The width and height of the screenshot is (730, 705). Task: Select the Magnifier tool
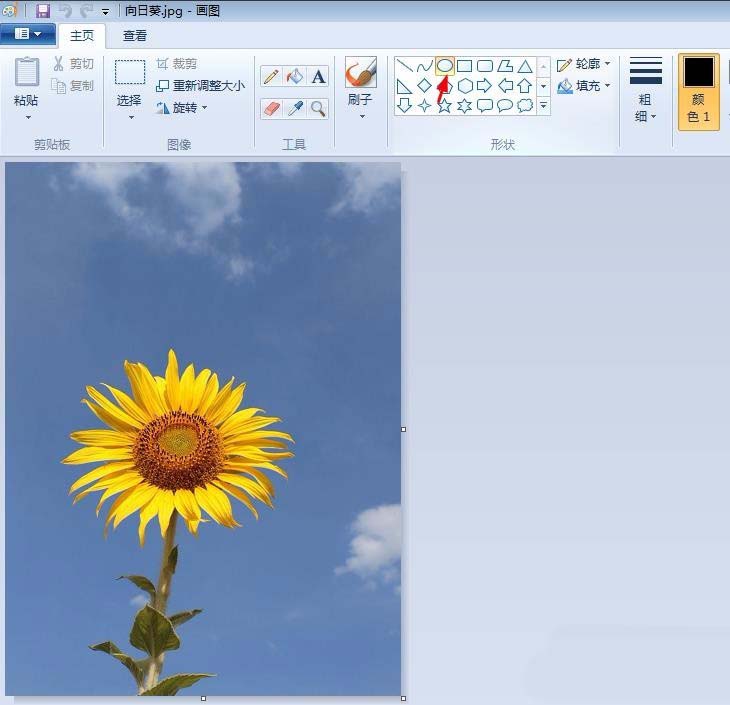(318, 109)
